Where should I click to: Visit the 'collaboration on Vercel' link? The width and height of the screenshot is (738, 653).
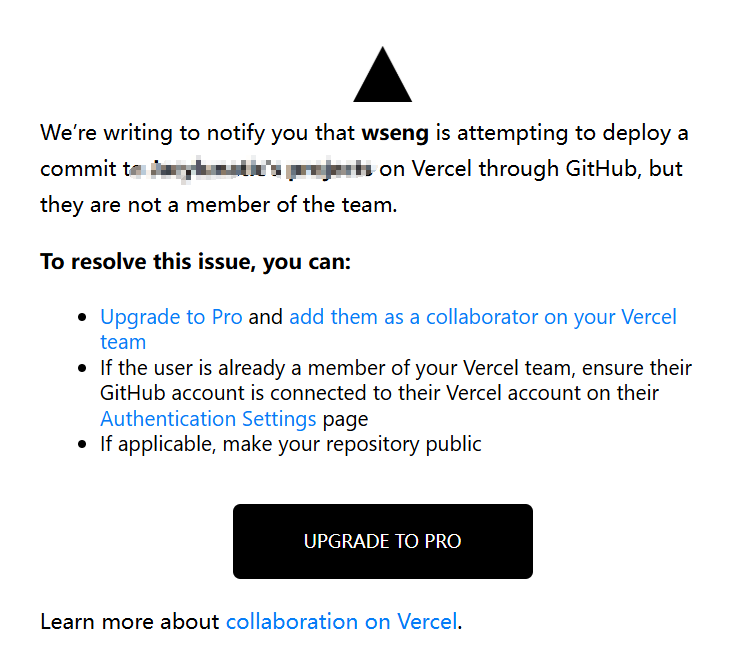(x=342, y=621)
